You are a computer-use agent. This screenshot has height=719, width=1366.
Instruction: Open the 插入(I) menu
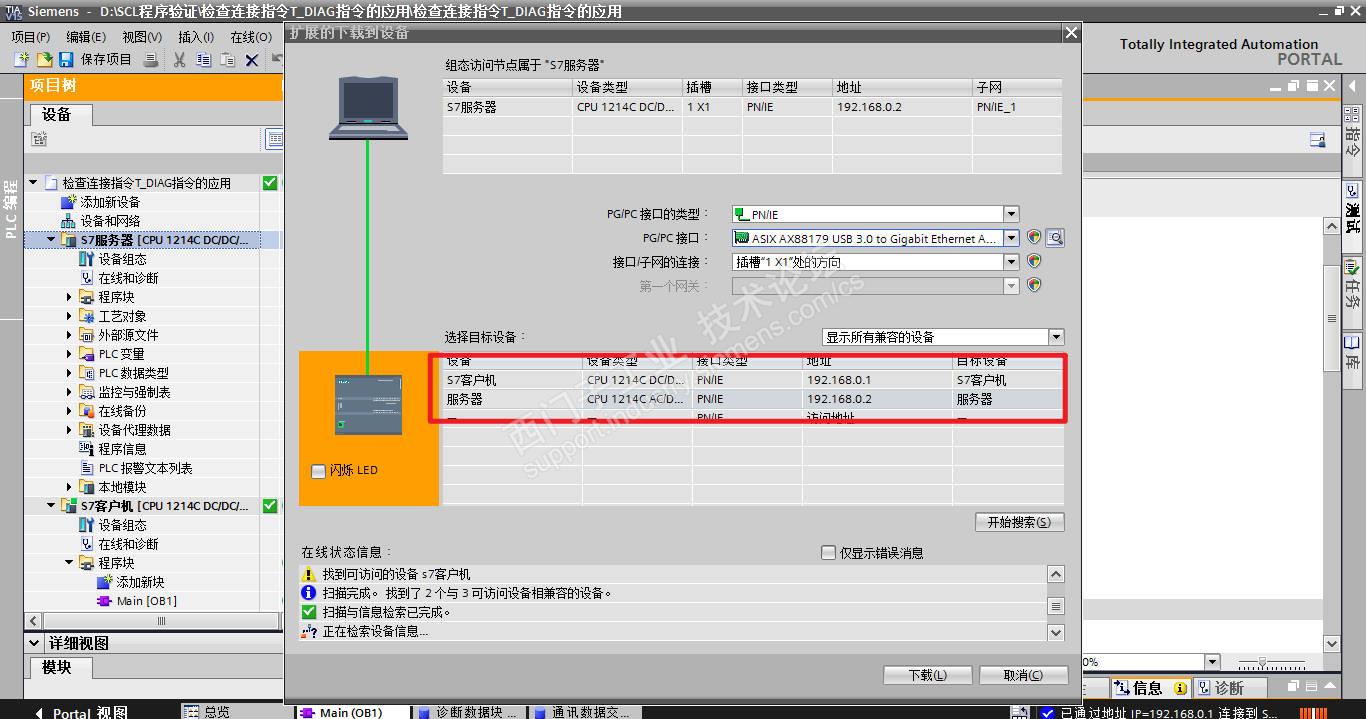coord(196,37)
